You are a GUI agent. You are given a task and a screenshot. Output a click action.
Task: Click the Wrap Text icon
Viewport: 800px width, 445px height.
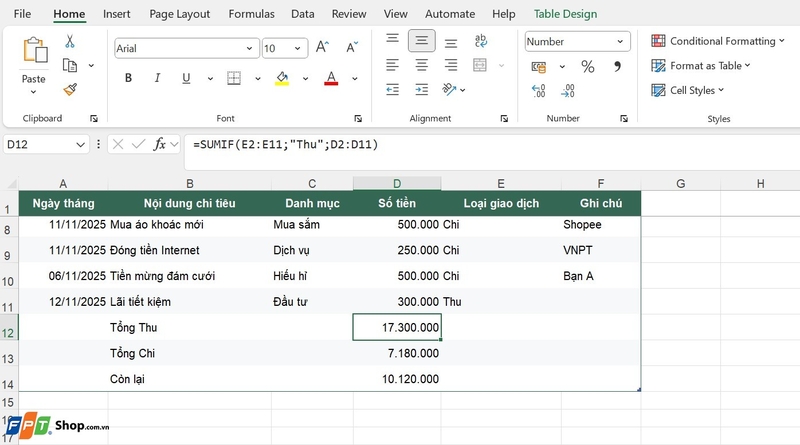pyautogui.click(x=481, y=41)
